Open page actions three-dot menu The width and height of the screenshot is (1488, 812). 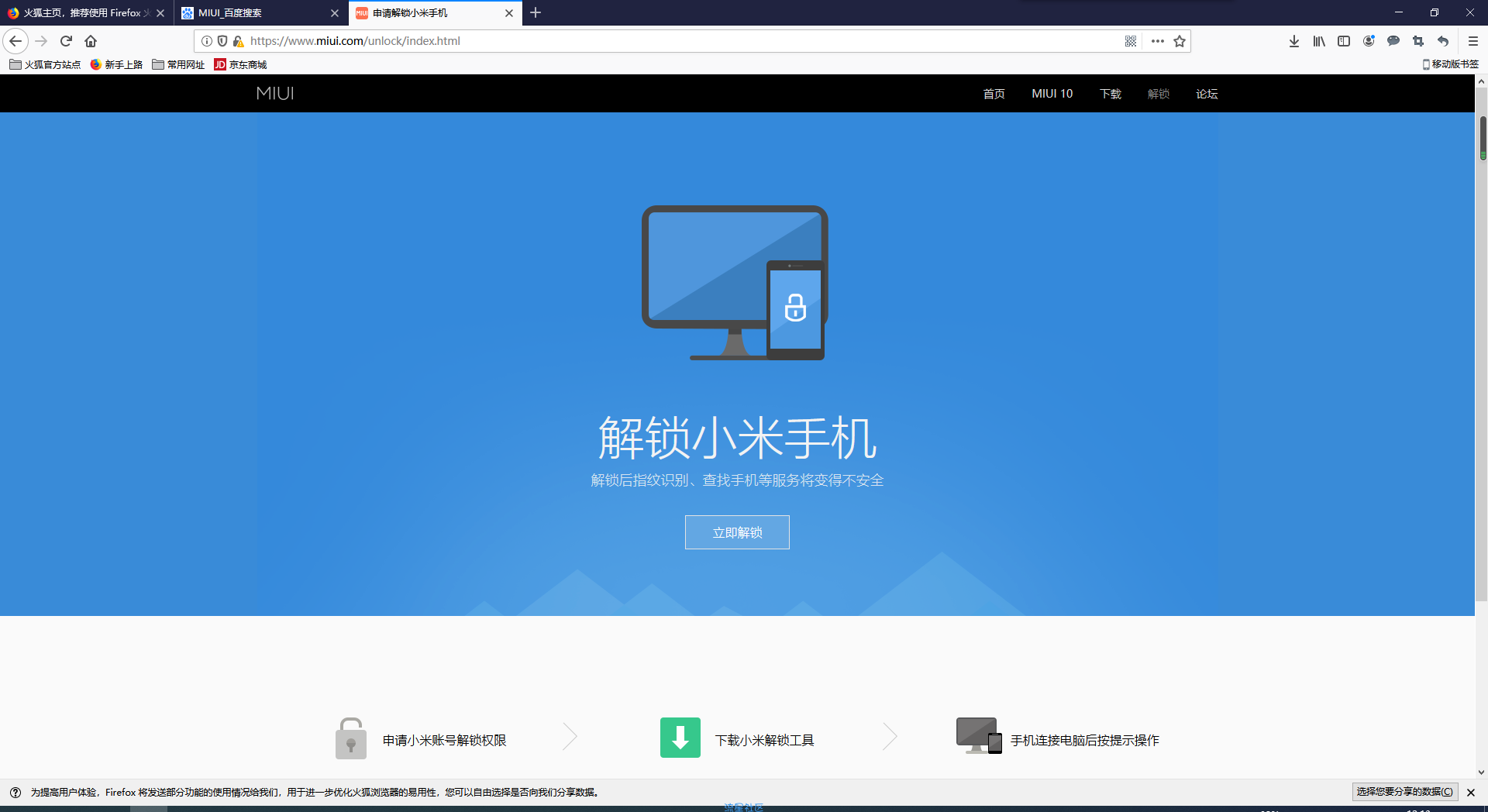(x=1158, y=41)
